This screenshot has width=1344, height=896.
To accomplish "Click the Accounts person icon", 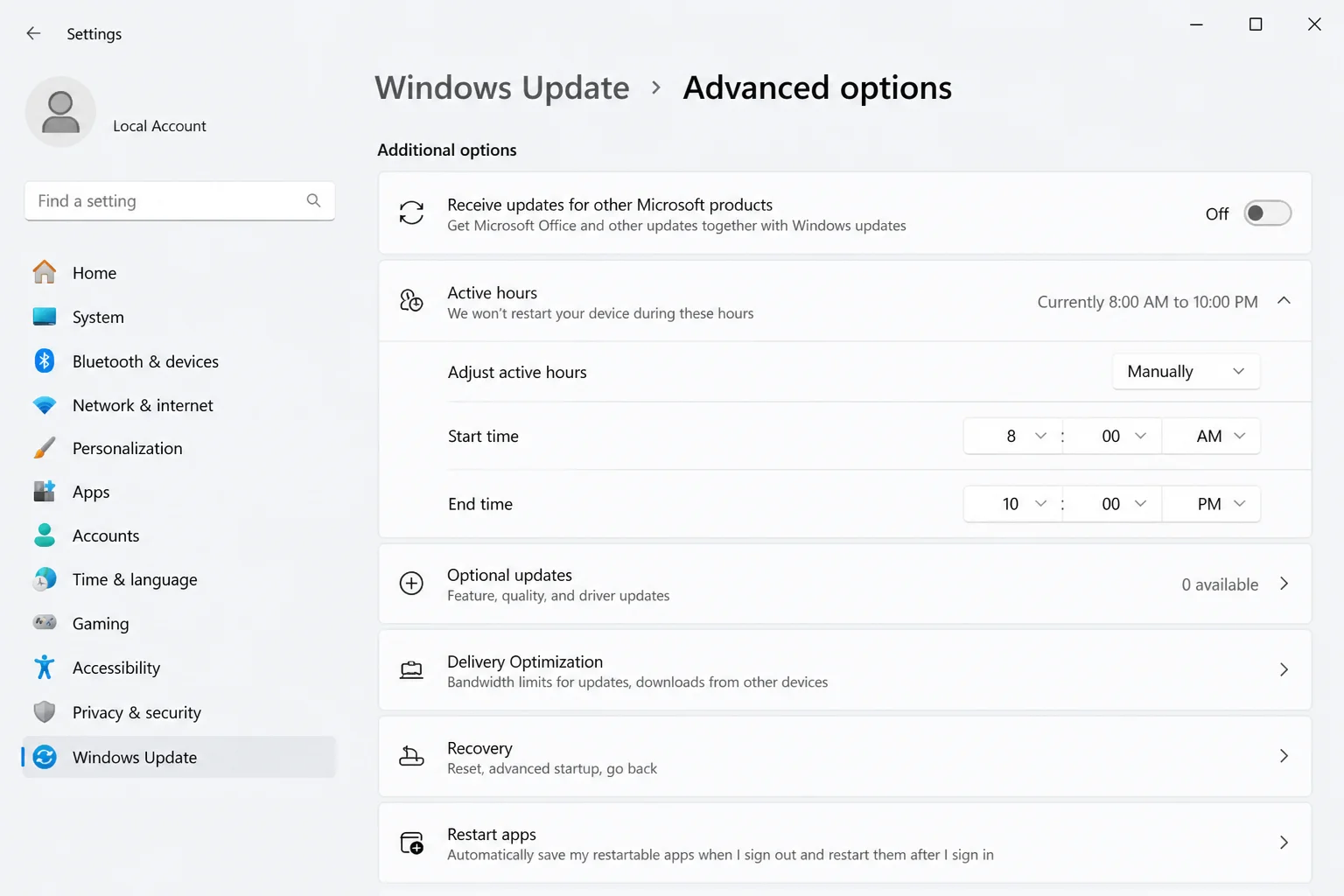I will (x=45, y=535).
